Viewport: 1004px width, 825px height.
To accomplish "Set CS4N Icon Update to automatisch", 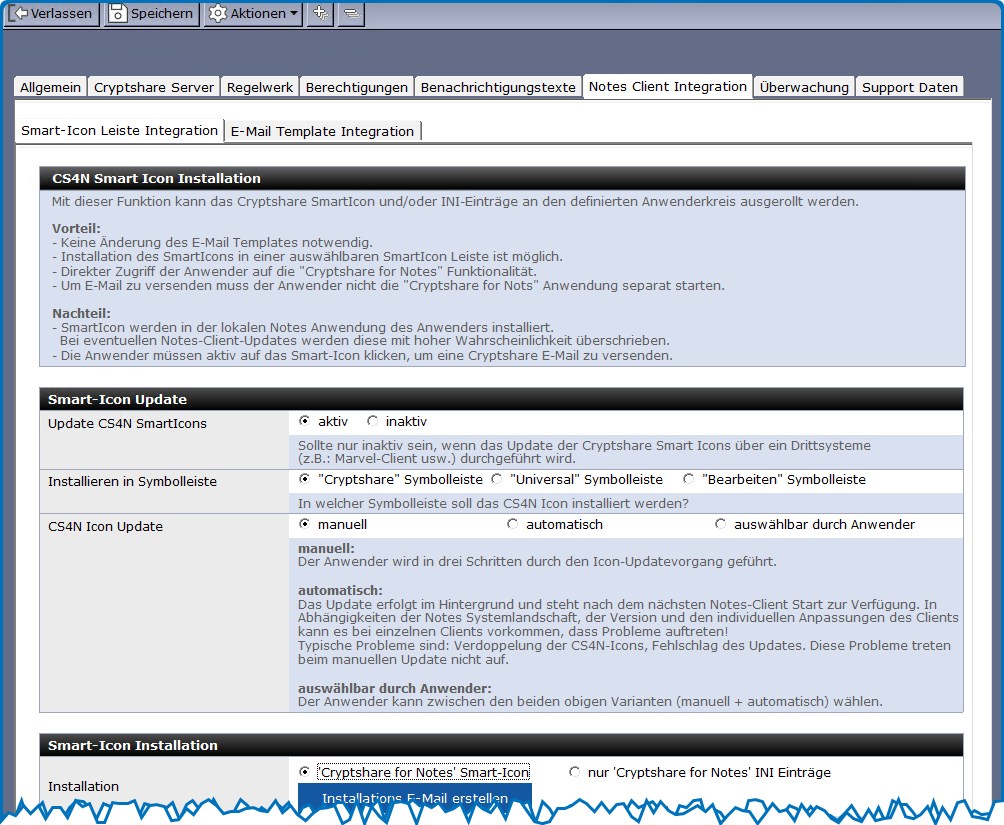I will pyautogui.click(x=513, y=524).
